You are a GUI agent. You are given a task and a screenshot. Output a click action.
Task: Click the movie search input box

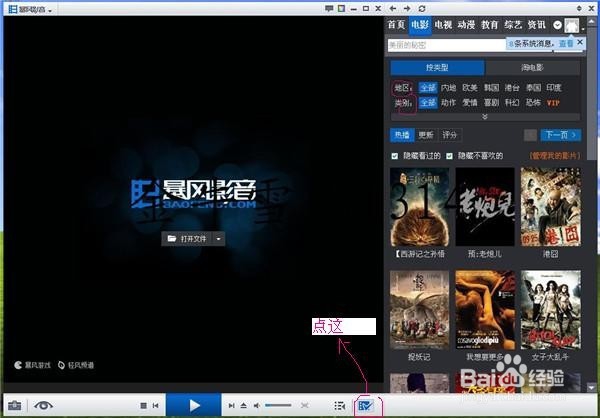446,45
